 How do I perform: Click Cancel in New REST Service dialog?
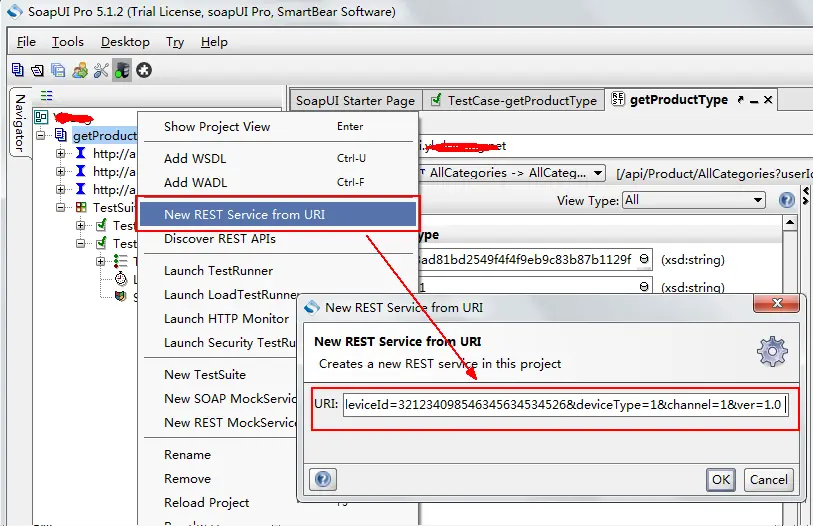pyautogui.click(x=768, y=479)
